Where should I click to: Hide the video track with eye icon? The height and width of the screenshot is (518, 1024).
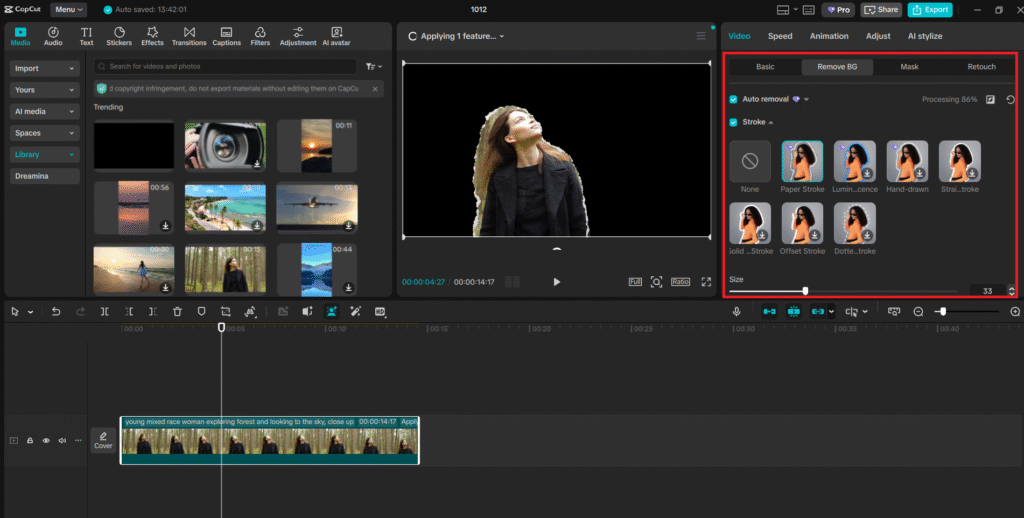[x=46, y=440]
